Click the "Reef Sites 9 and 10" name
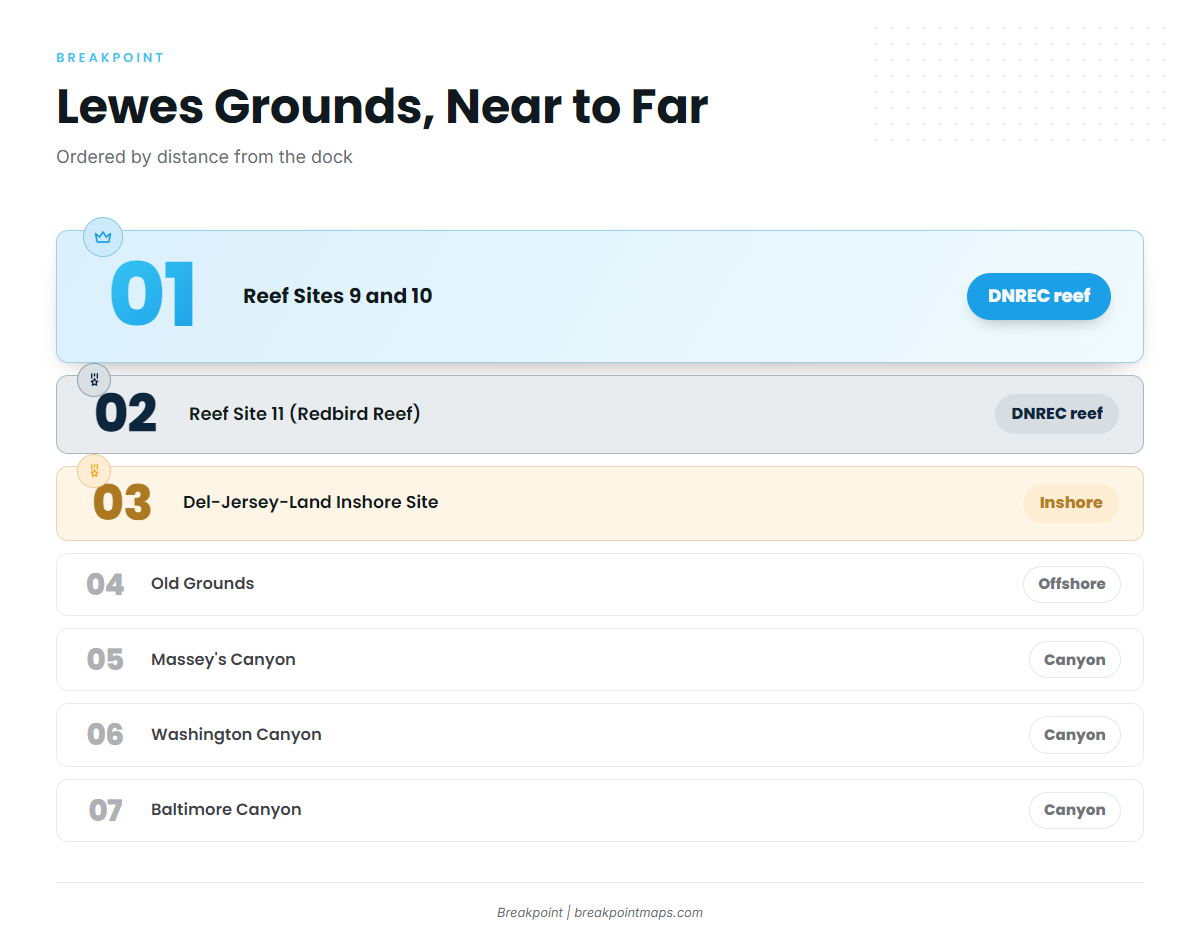 338,296
